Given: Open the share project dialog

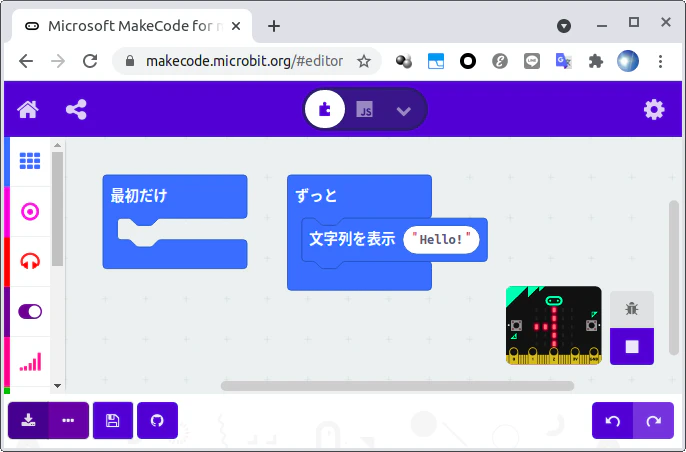Looking at the screenshot, I should [76, 109].
